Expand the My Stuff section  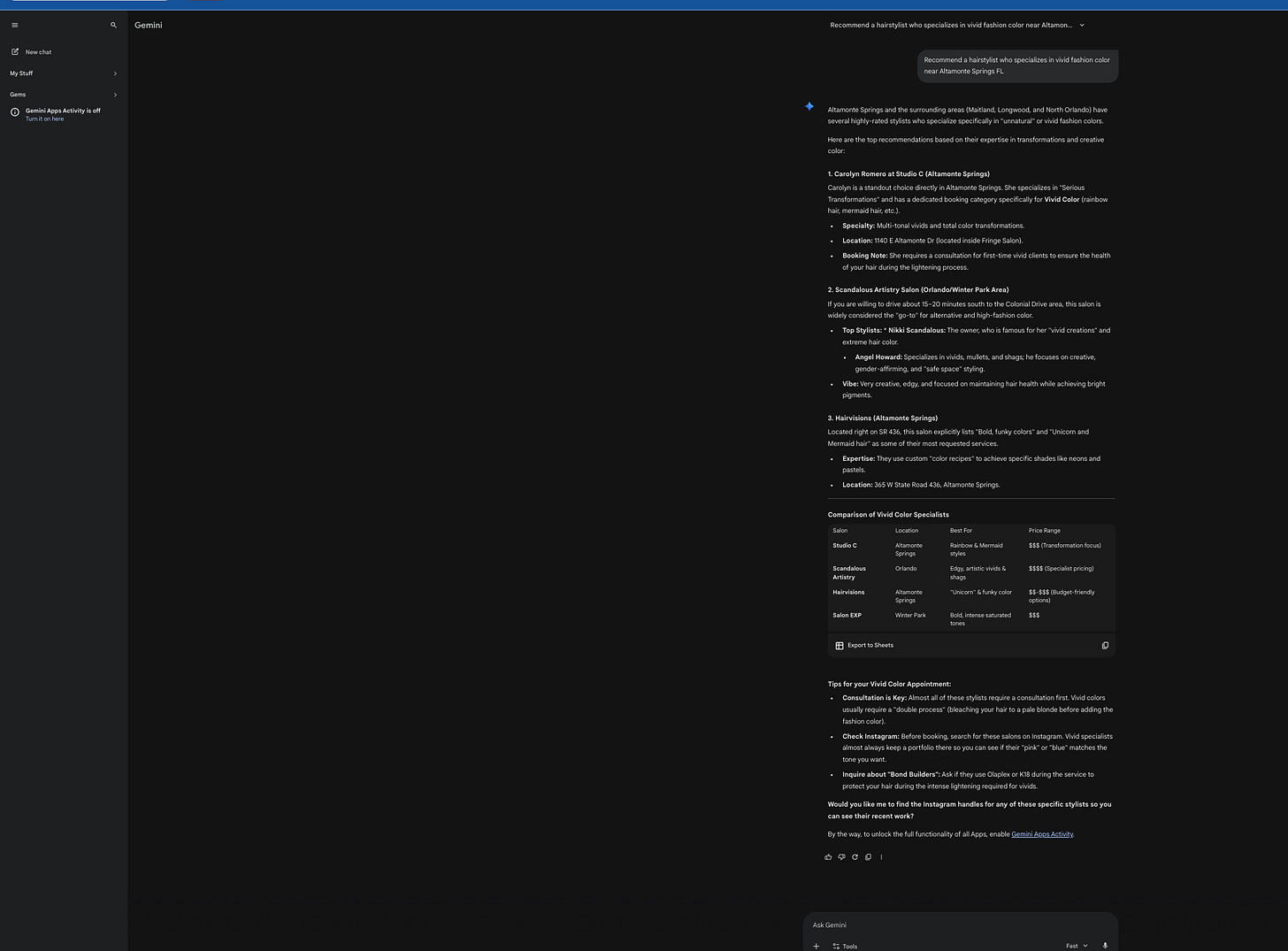coord(64,73)
